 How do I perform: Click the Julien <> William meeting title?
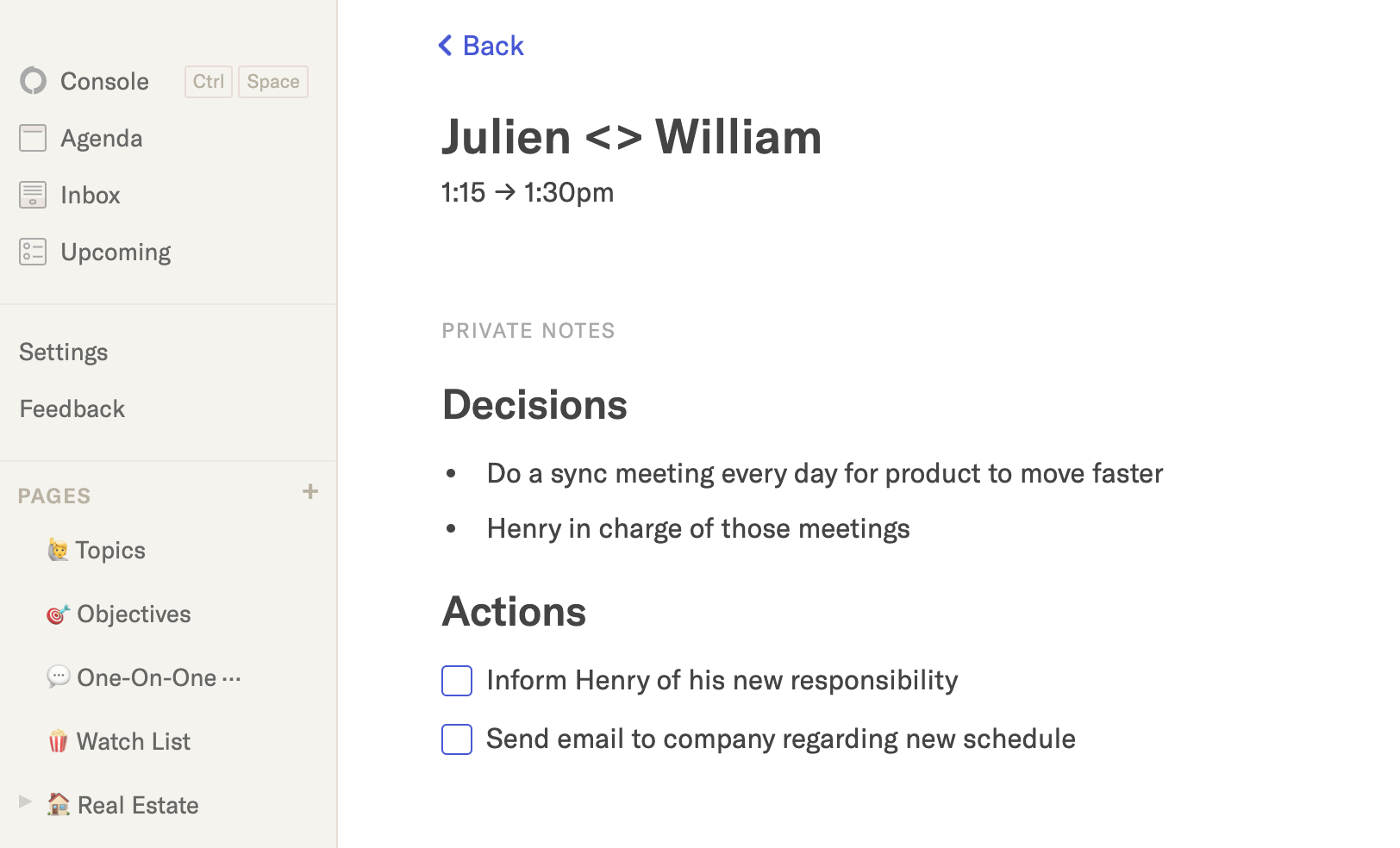[x=632, y=137]
